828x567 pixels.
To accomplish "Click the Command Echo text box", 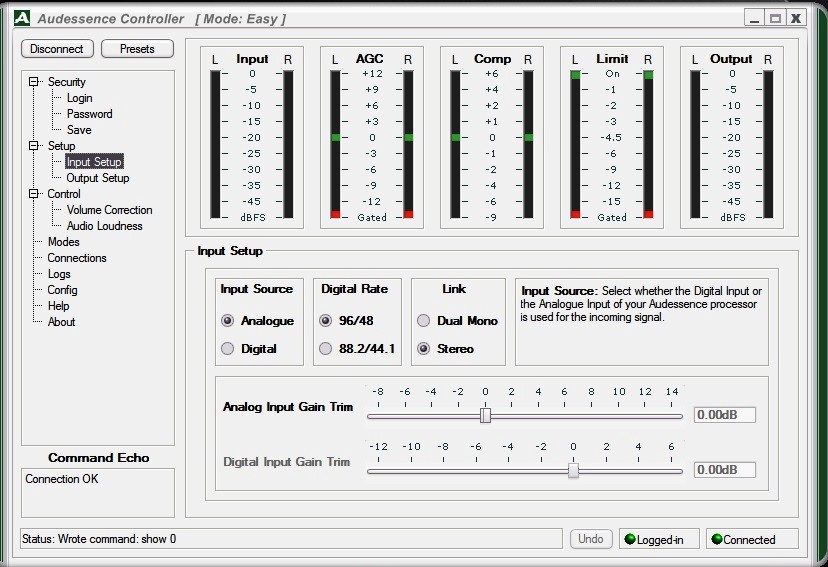I will point(98,493).
